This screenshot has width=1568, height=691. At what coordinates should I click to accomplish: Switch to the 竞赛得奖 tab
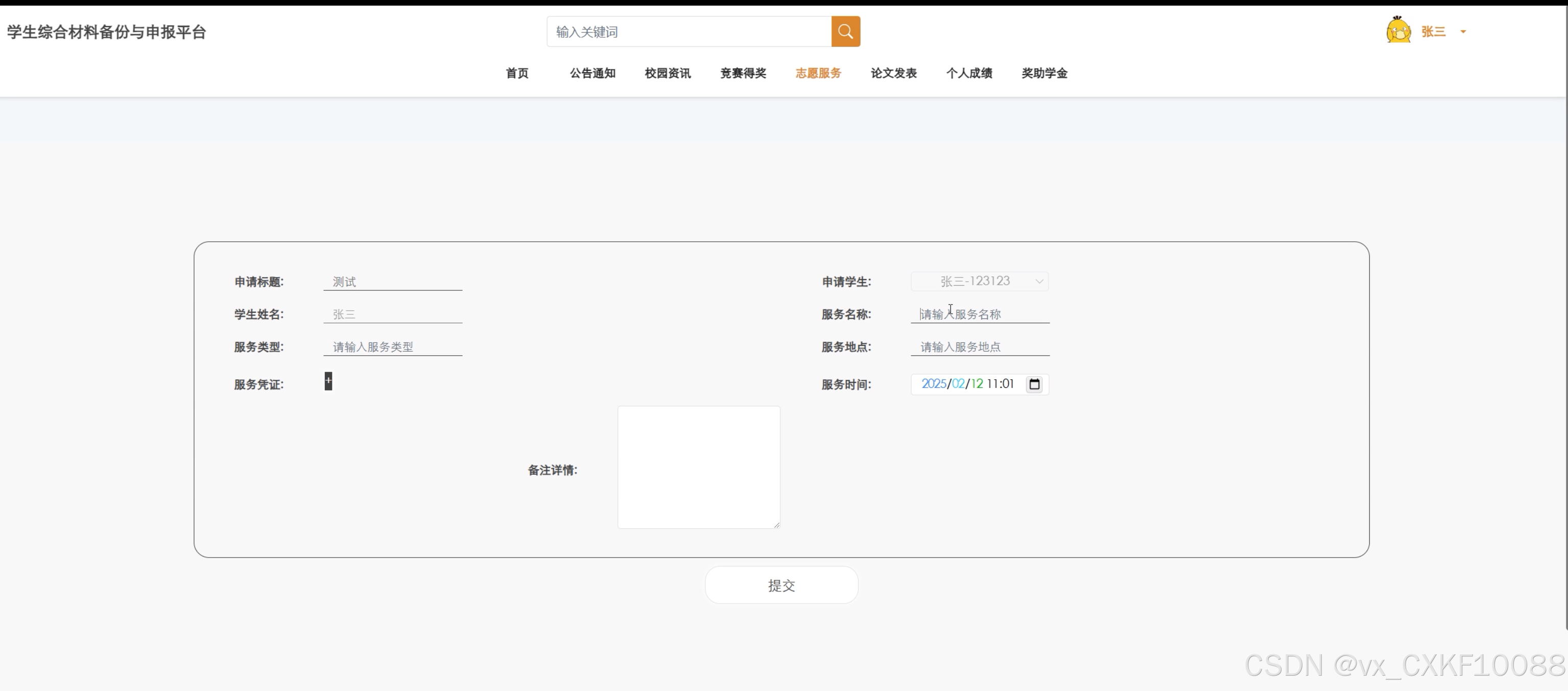(x=743, y=73)
